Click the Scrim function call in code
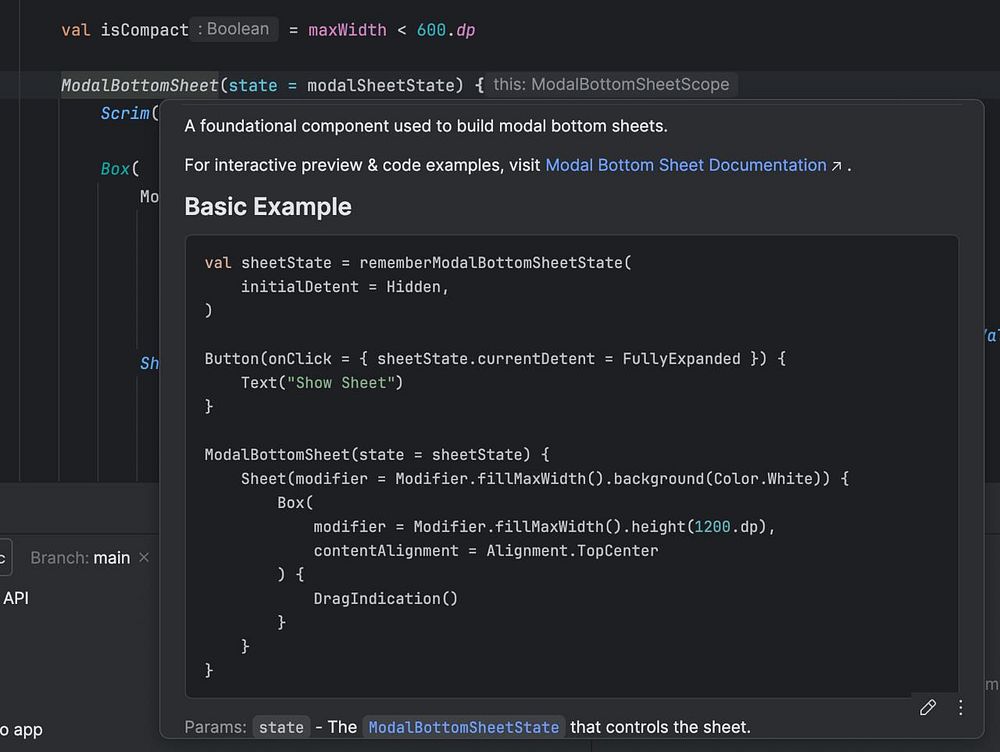1000x752 pixels. point(125,114)
